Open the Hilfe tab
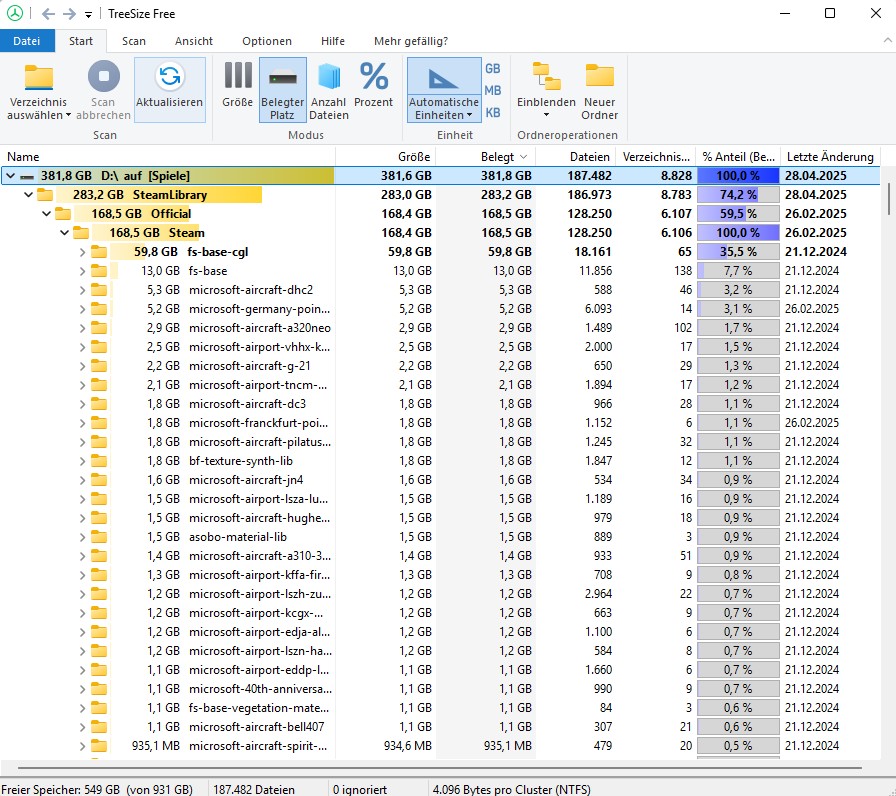The width and height of the screenshot is (896, 796). [333, 41]
